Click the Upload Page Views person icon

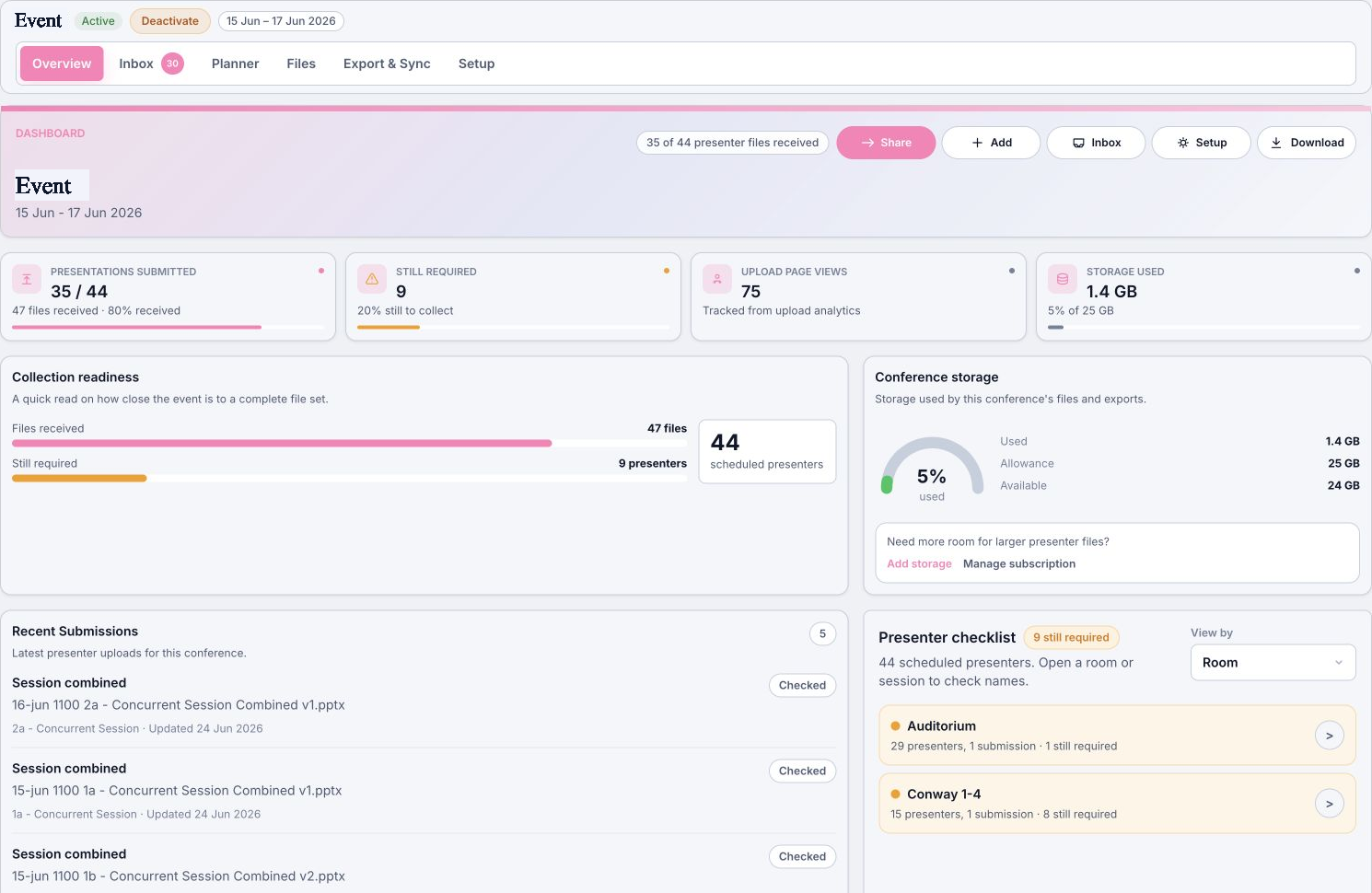(x=717, y=279)
